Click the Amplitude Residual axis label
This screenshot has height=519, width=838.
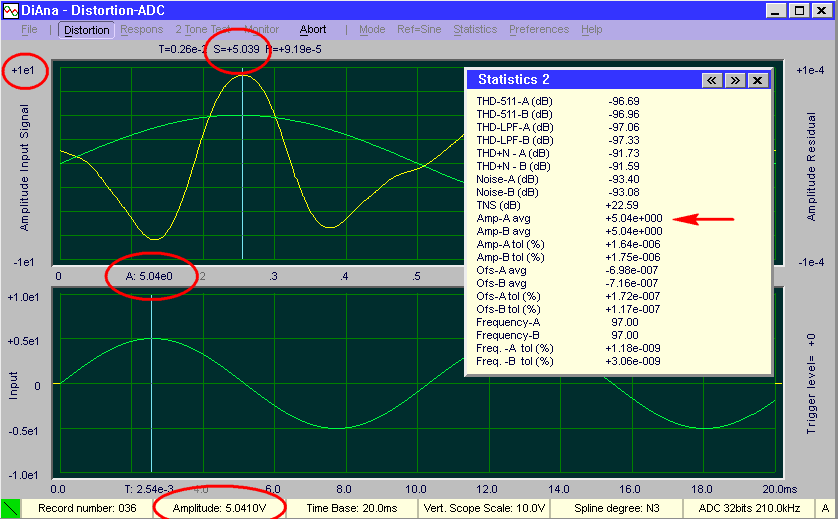pos(811,166)
